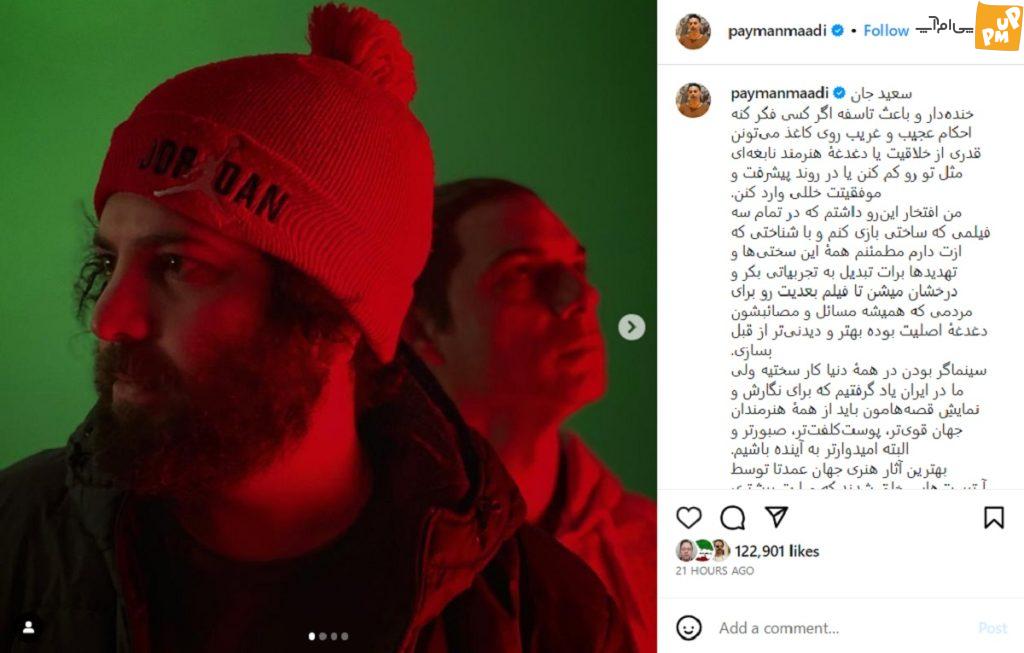
Task: Select second carousel dot indicator
Action: click(323, 636)
